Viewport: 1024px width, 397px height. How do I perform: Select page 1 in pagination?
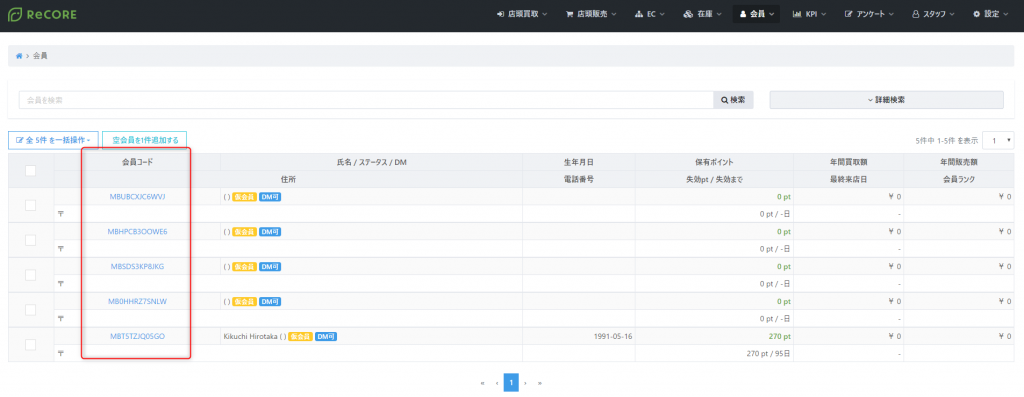[511, 383]
